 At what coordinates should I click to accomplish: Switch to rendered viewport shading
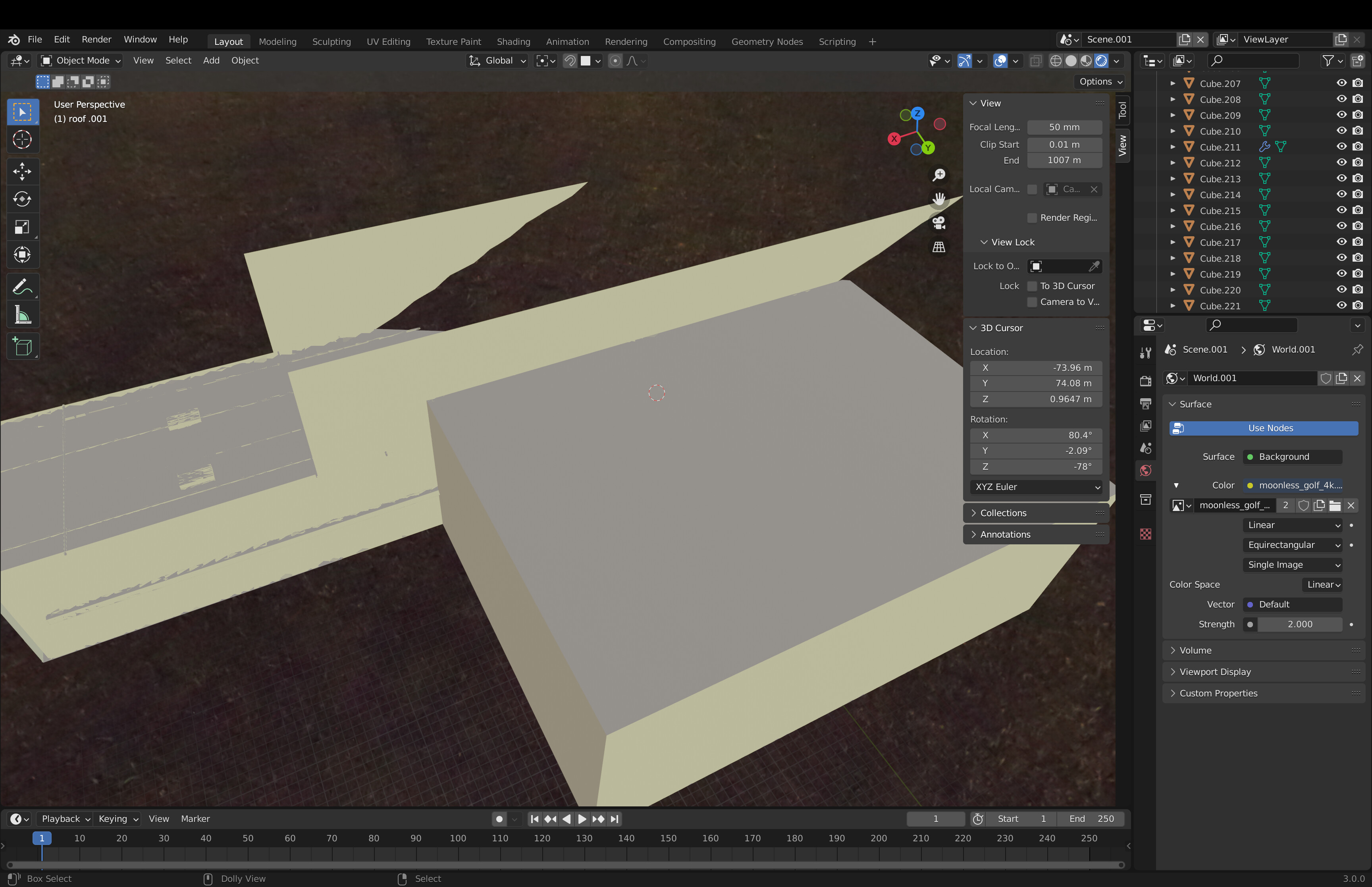[1101, 60]
